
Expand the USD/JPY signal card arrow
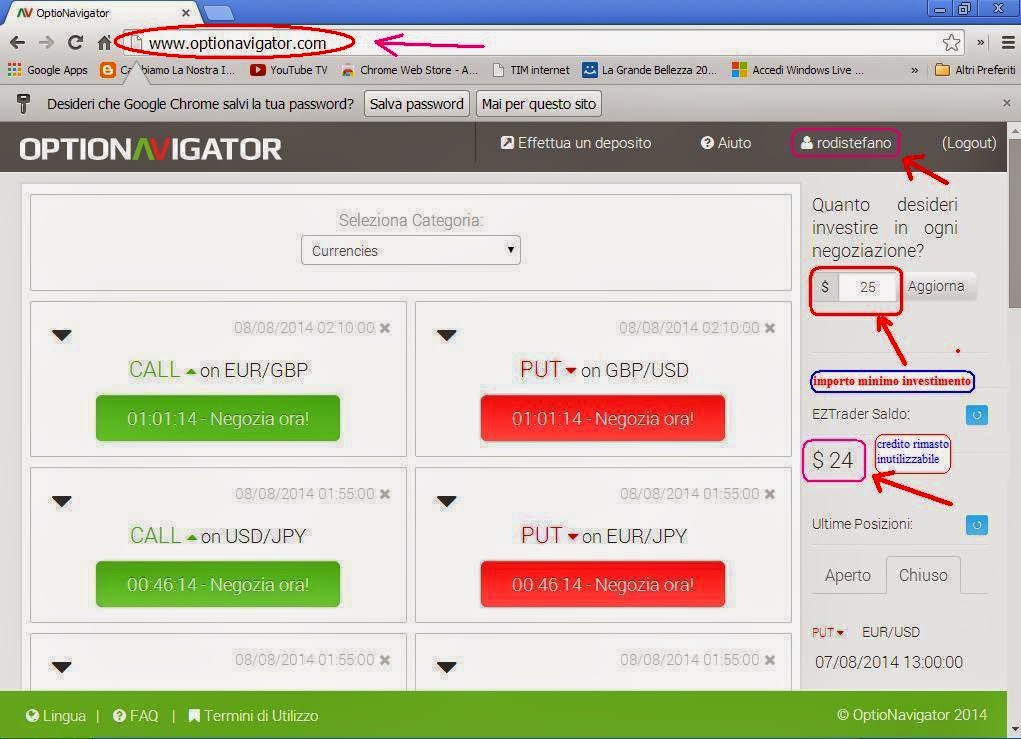point(61,501)
